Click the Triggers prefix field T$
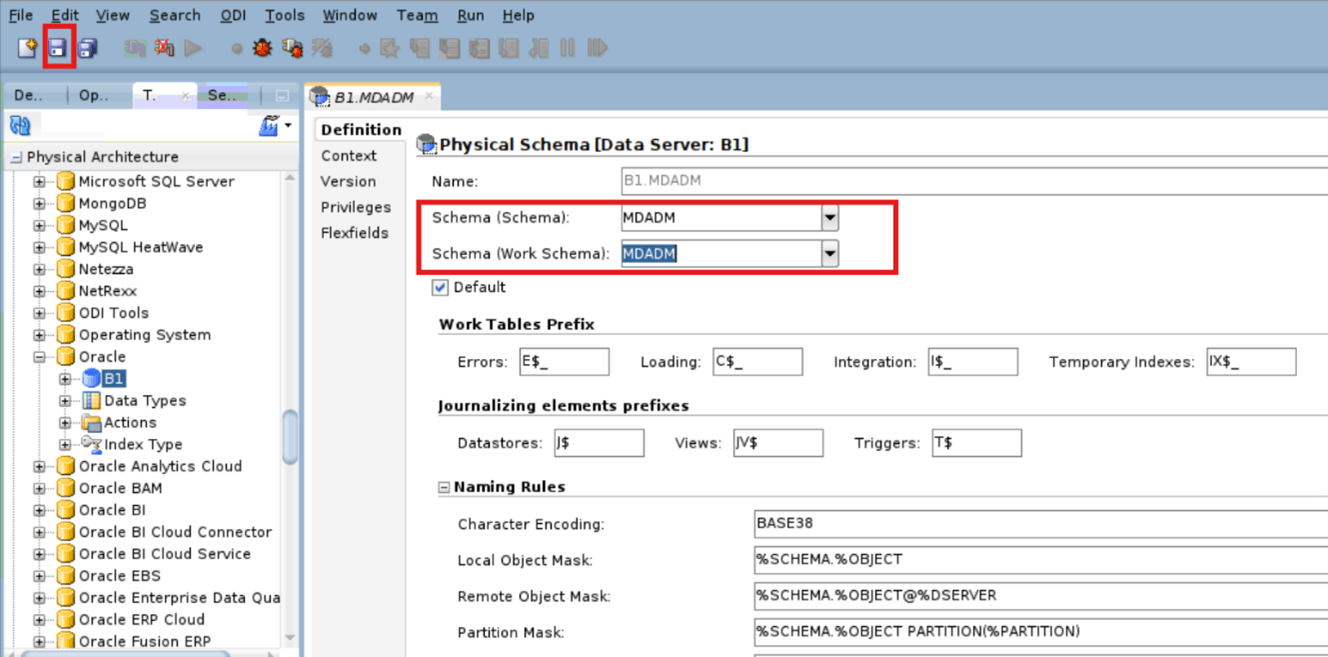1328x657 pixels. 977,443
